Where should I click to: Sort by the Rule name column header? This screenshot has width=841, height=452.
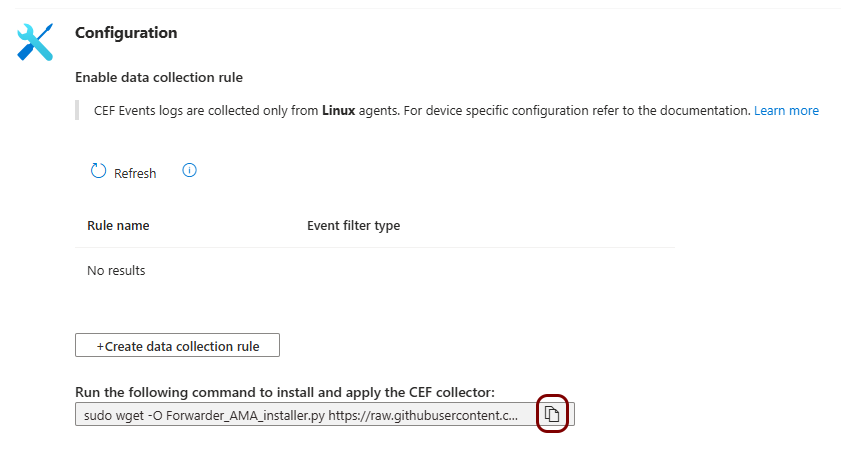(x=118, y=225)
